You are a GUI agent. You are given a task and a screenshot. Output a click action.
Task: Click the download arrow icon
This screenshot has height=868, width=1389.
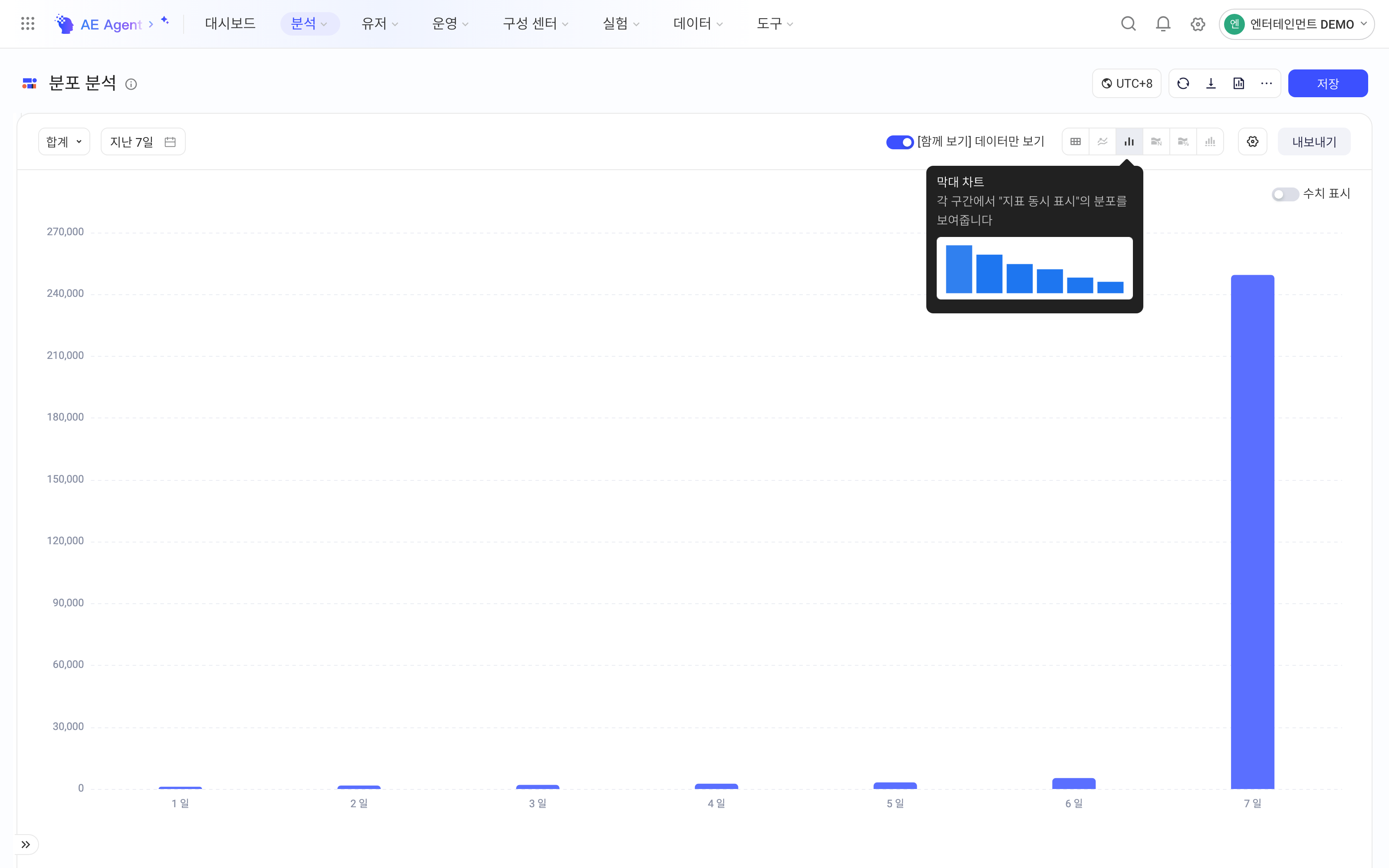click(1211, 83)
